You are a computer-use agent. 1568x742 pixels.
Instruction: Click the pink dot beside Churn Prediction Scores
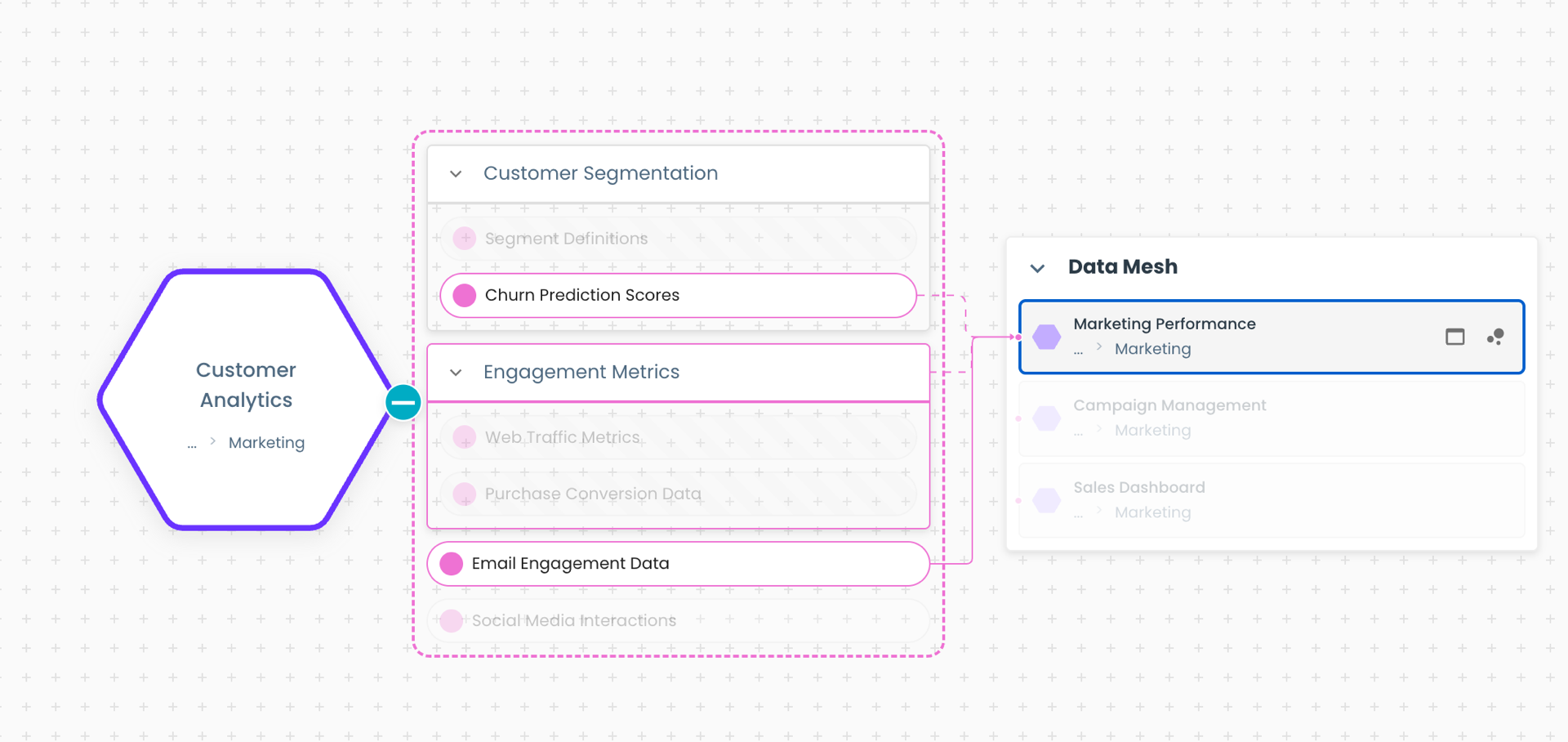coord(465,295)
